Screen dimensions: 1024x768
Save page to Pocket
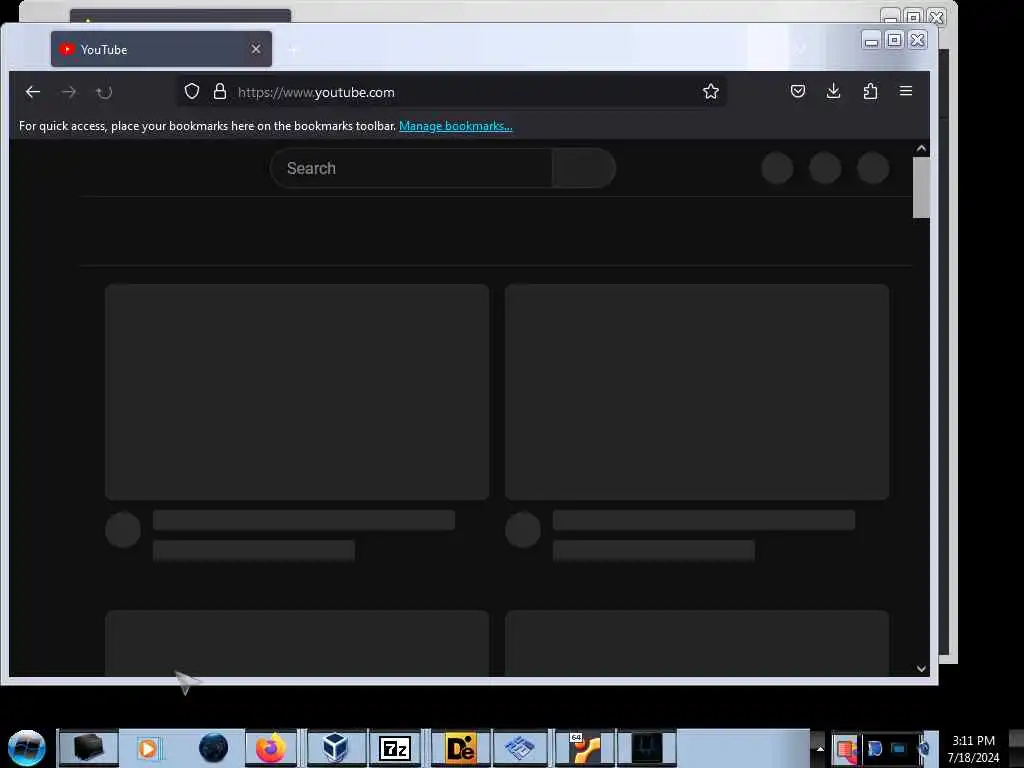(x=797, y=91)
